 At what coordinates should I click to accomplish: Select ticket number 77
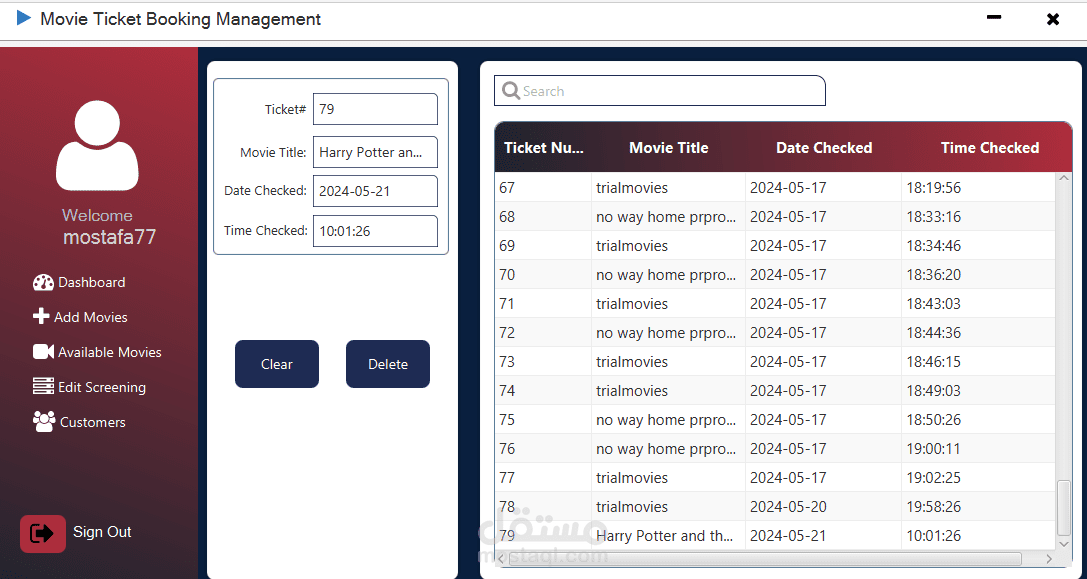click(507, 478)
